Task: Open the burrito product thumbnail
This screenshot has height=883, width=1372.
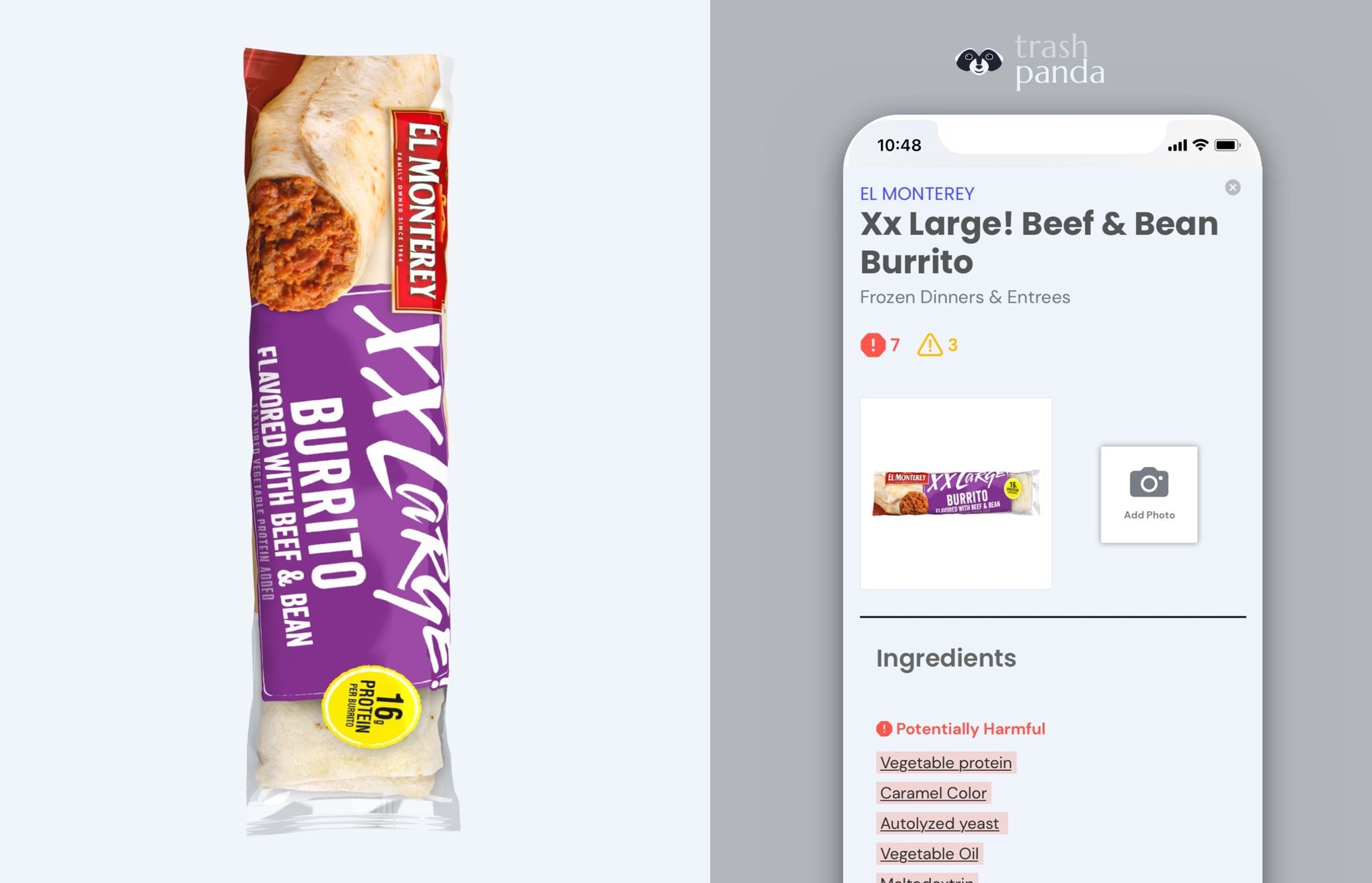Action: pyautogui.click(x=956, y=493)
